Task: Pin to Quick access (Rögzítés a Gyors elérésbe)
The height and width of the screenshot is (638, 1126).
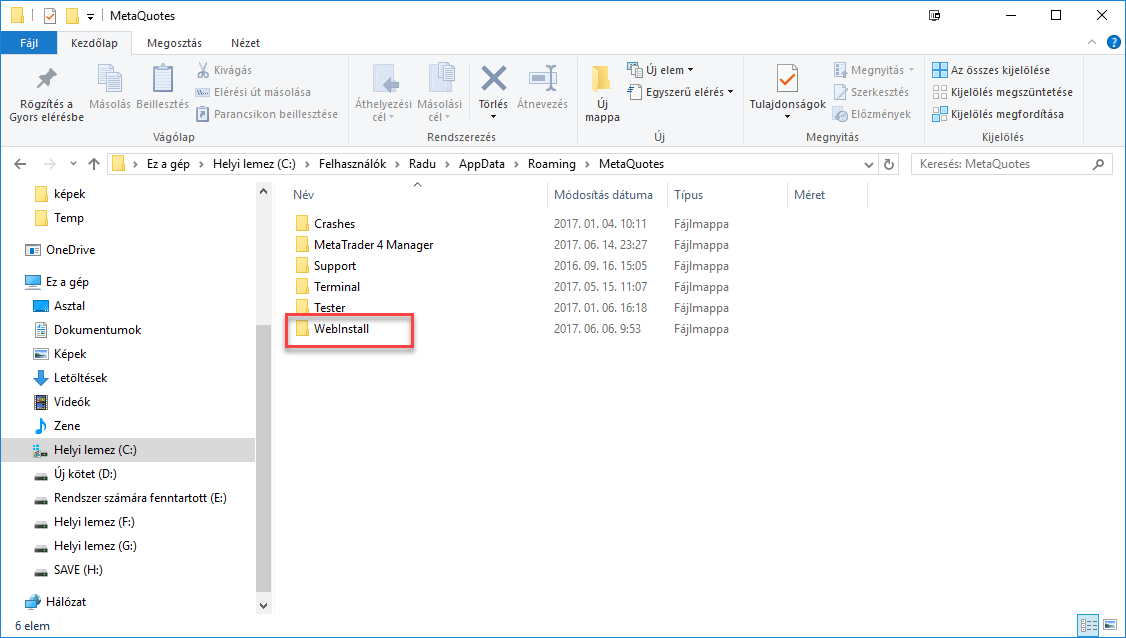Action: click(x=47, y=95)
